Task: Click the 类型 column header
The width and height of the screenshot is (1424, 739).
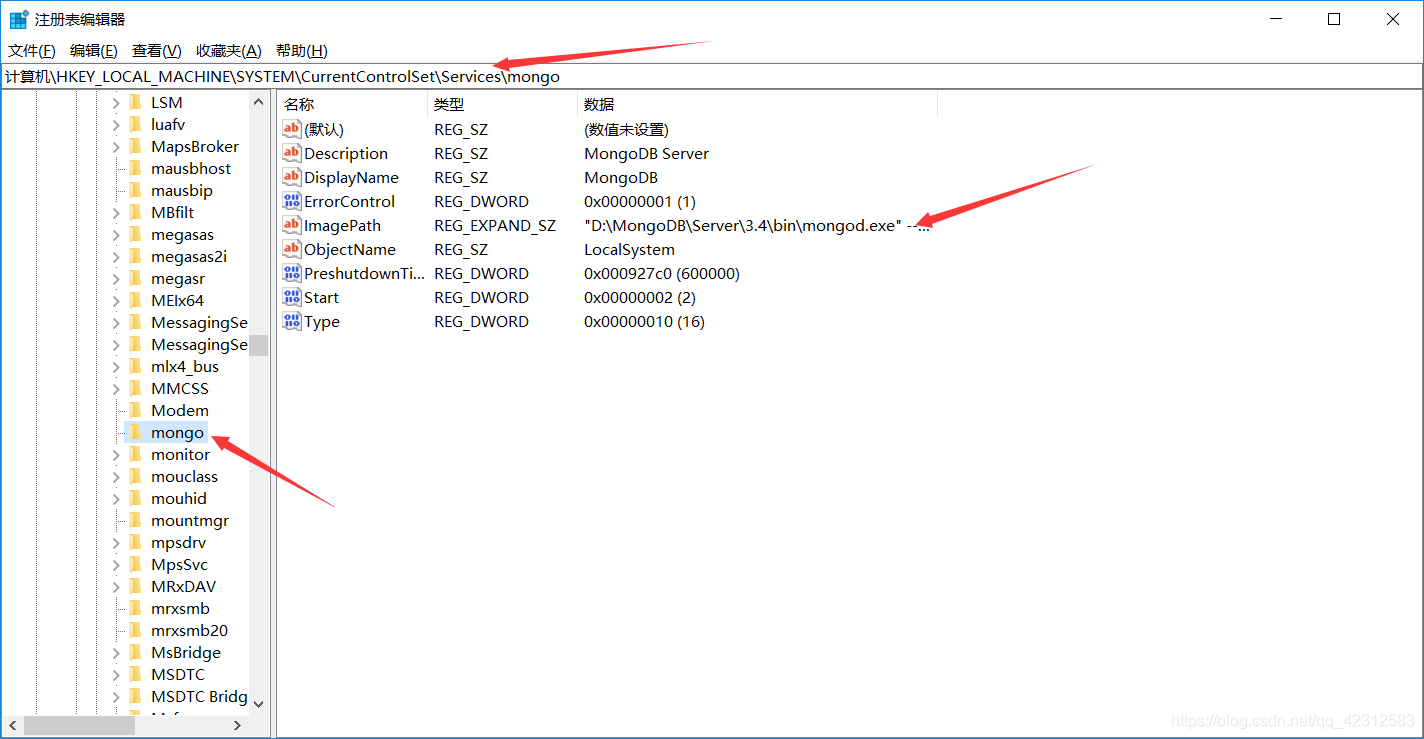Action: pos(503,104)
